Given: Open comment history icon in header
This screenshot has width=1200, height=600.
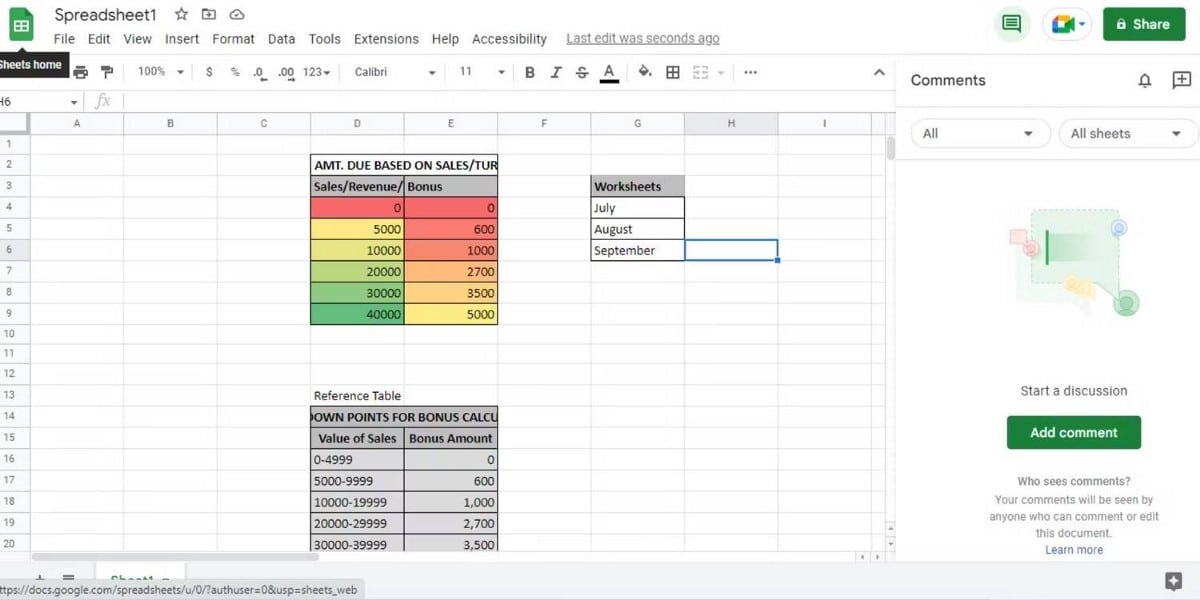Looking at the screenshot, I should (1012, 24).
